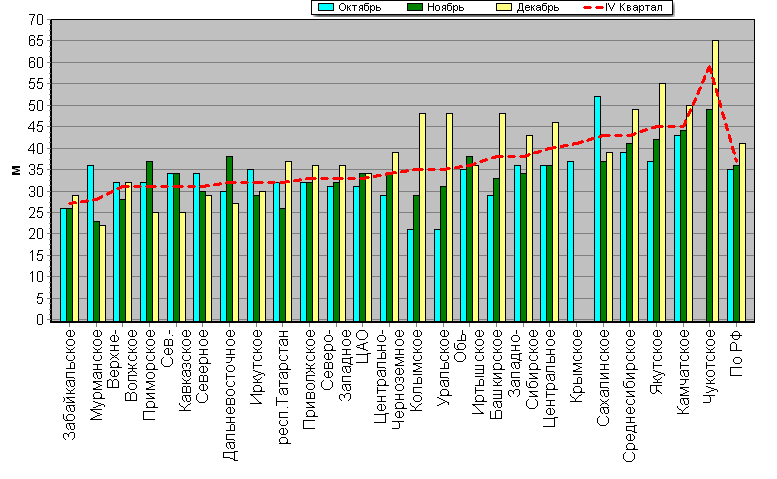The width and height of the screenshot is (777, 479).
Task: Click the 'ЦАО' category label
Action: click(363, 346)
